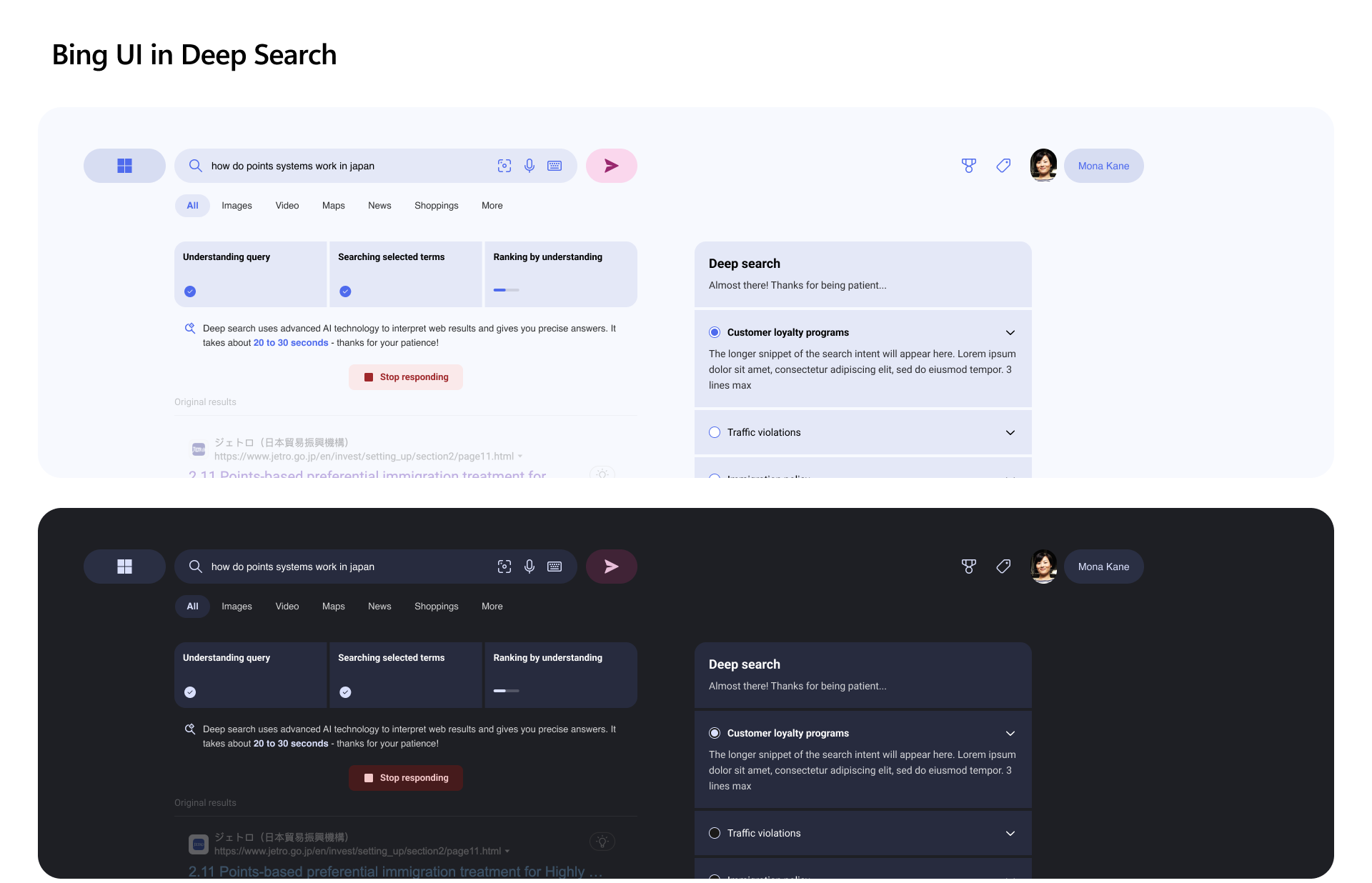Open the rewards trophy icon in light theme
Screen dimensions: 1372x883
point(968,166)
